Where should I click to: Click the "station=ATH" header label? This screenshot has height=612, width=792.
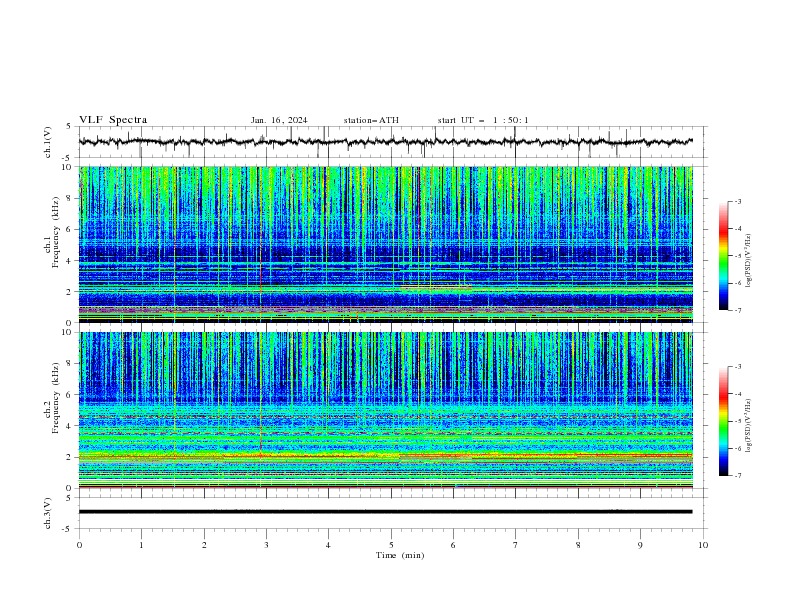click(x=371, y=120)
